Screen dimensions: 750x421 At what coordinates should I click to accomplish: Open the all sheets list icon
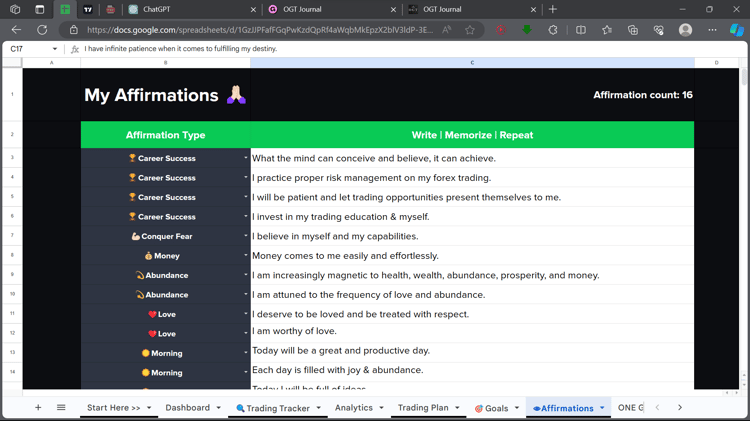[x=61, y=408]
